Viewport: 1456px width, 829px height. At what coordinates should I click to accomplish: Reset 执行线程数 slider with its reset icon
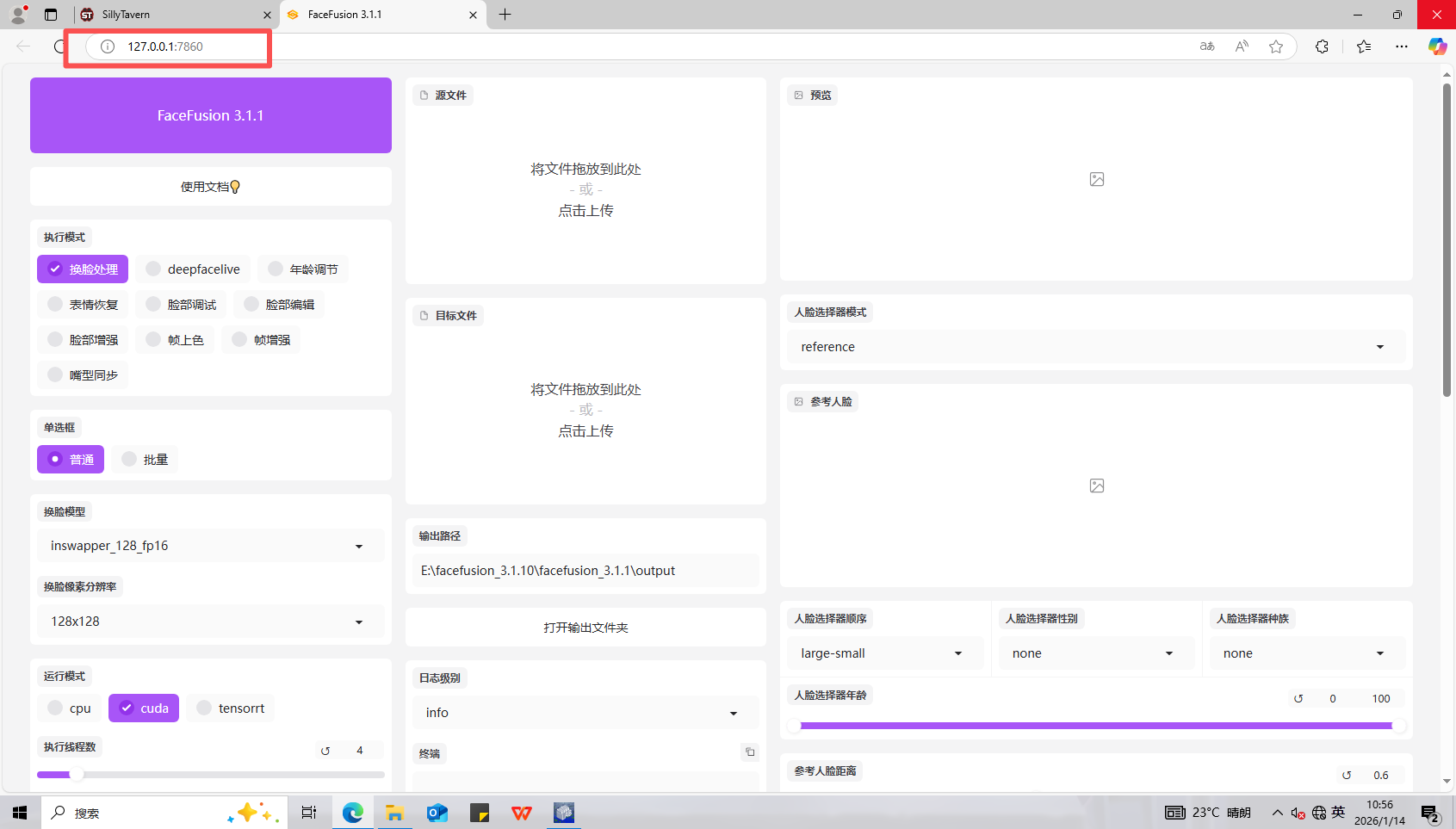(x=325, y=751)
